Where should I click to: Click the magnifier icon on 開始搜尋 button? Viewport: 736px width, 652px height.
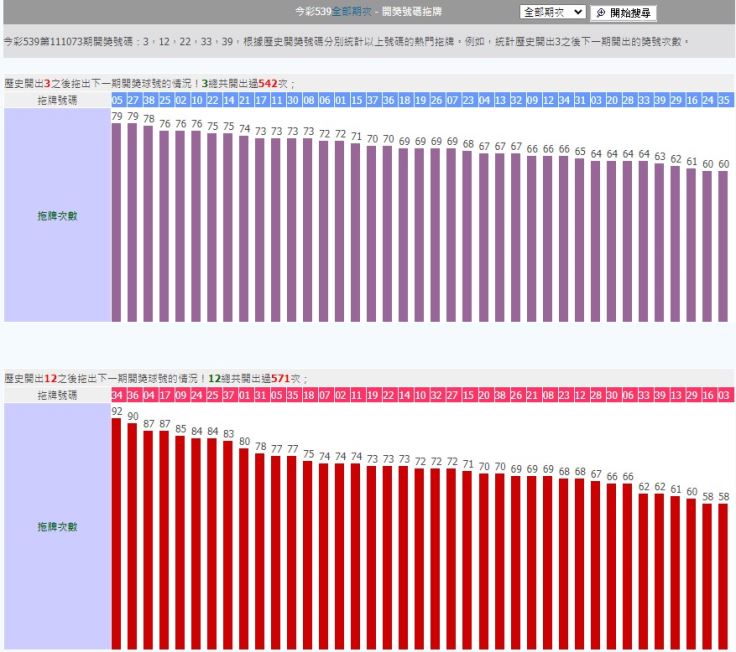(600, 13)
